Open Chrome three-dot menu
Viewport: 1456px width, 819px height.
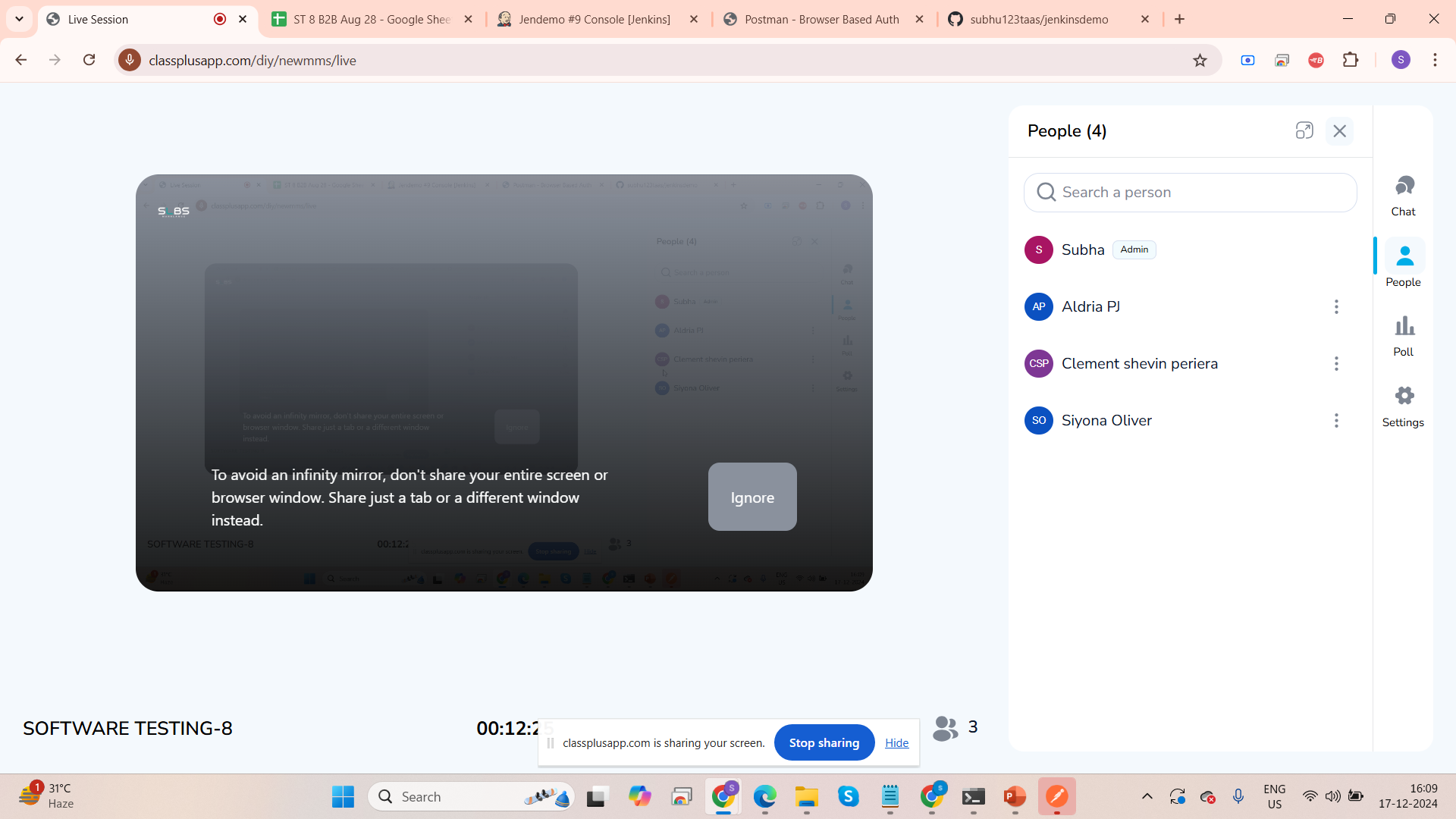click(1435, 60)
